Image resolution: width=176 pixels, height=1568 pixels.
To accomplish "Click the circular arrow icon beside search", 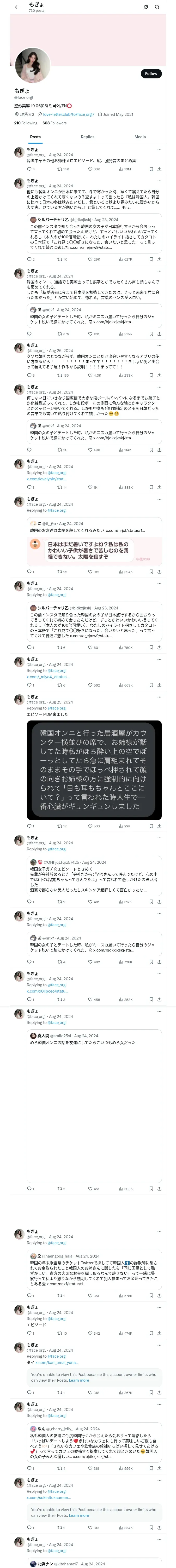I will point(146,7).
